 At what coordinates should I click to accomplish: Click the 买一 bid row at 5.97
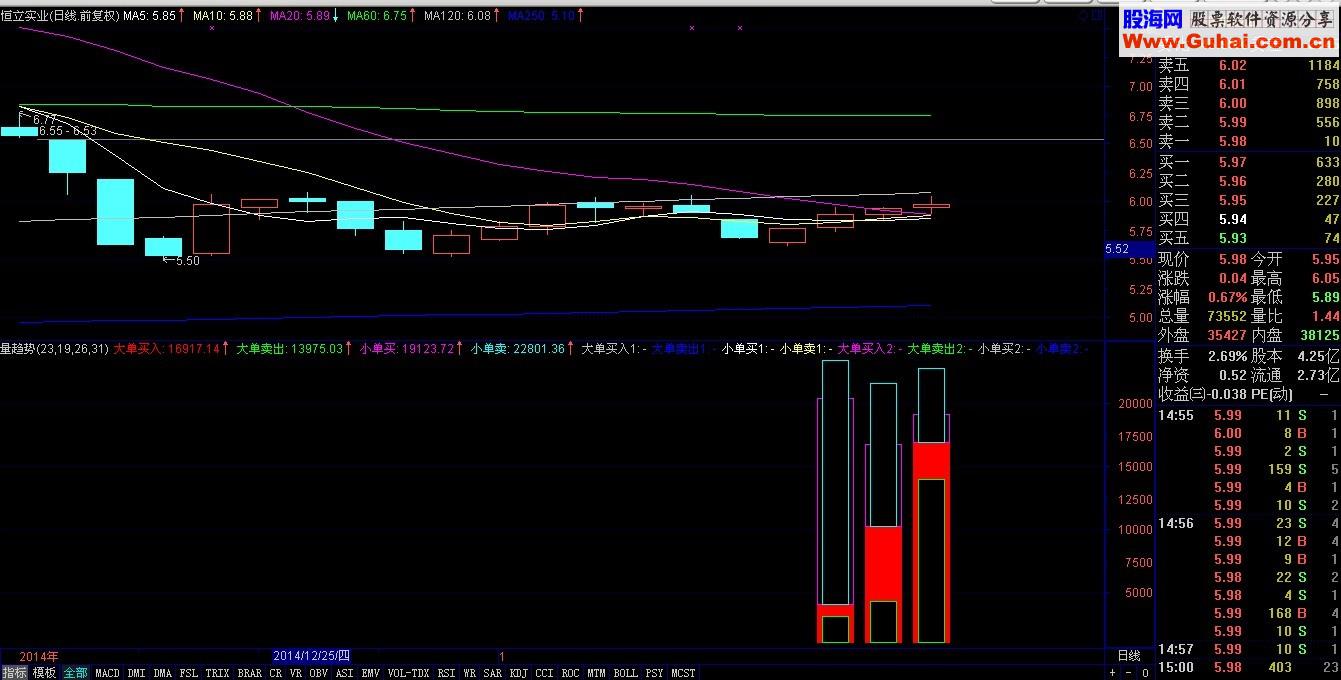click(x=1248, y=162)
